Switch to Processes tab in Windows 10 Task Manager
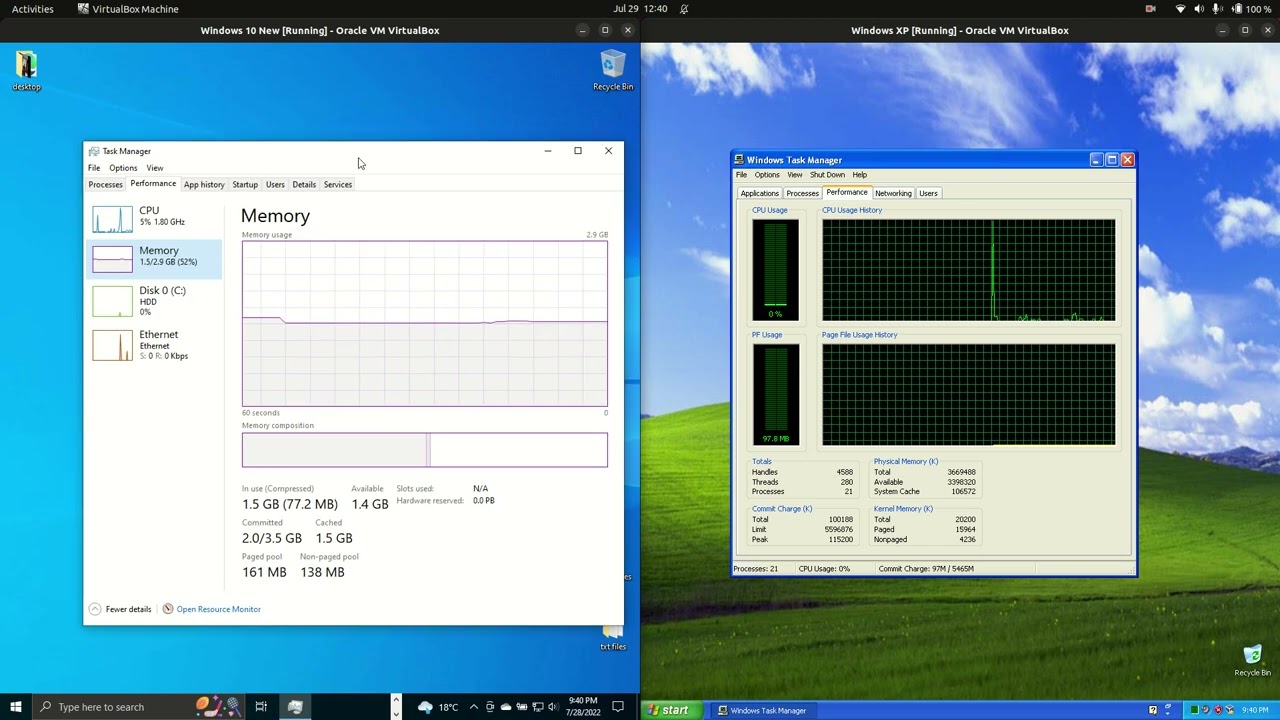Screen dimensions: 1280x720 pyautogui.click(x=105, y=185)
